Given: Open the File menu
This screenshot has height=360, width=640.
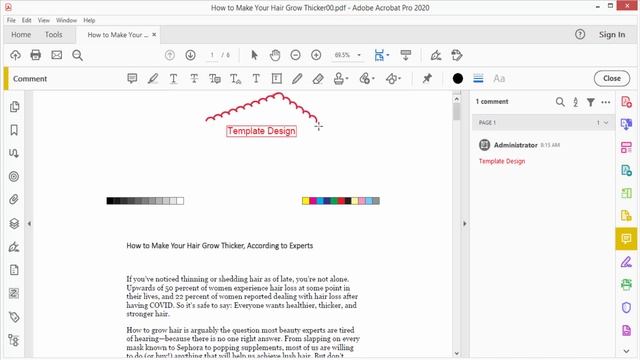Looking at the screenshot, I should pyautogui.click(x=11, y=20).
